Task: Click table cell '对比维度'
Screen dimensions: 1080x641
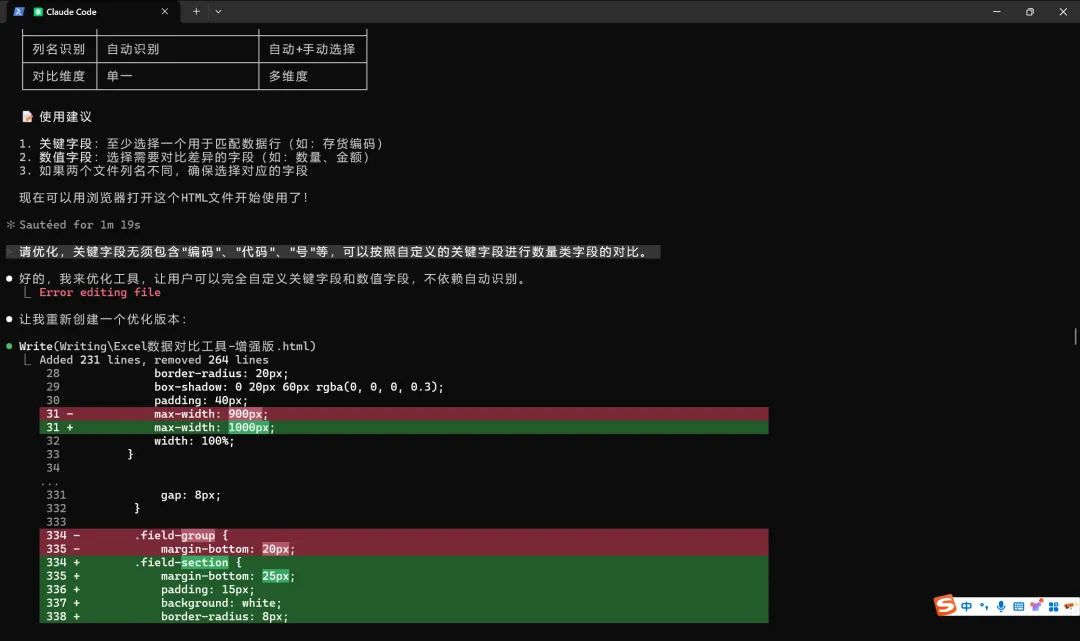Action: point(59,76)
